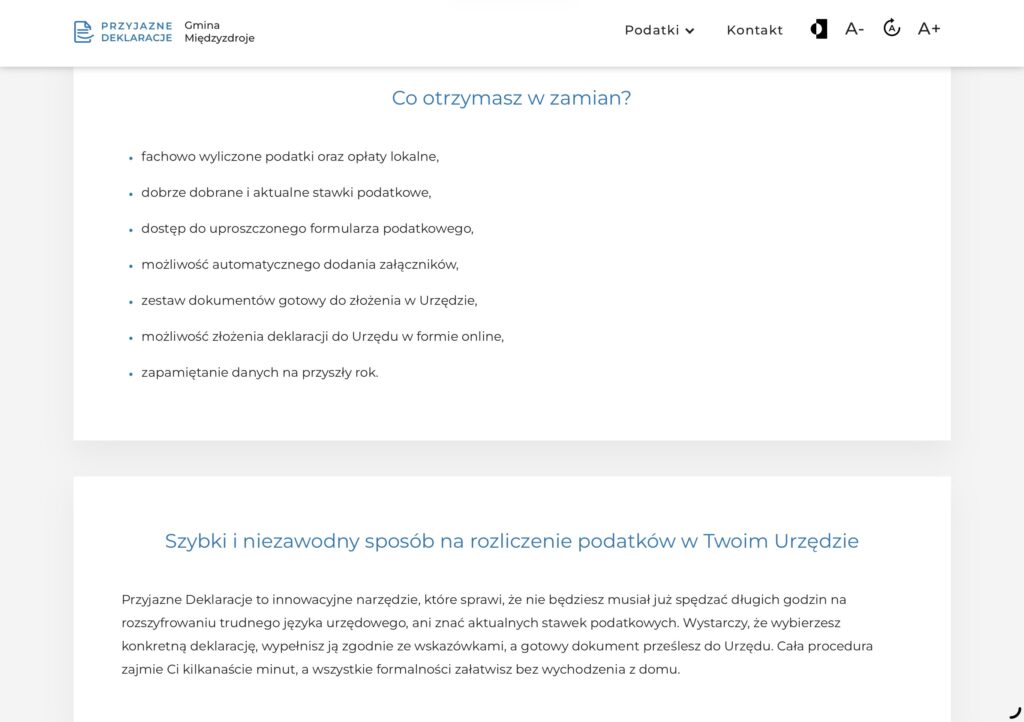Increase font size with A+ icon

click(x=929, y=29)
